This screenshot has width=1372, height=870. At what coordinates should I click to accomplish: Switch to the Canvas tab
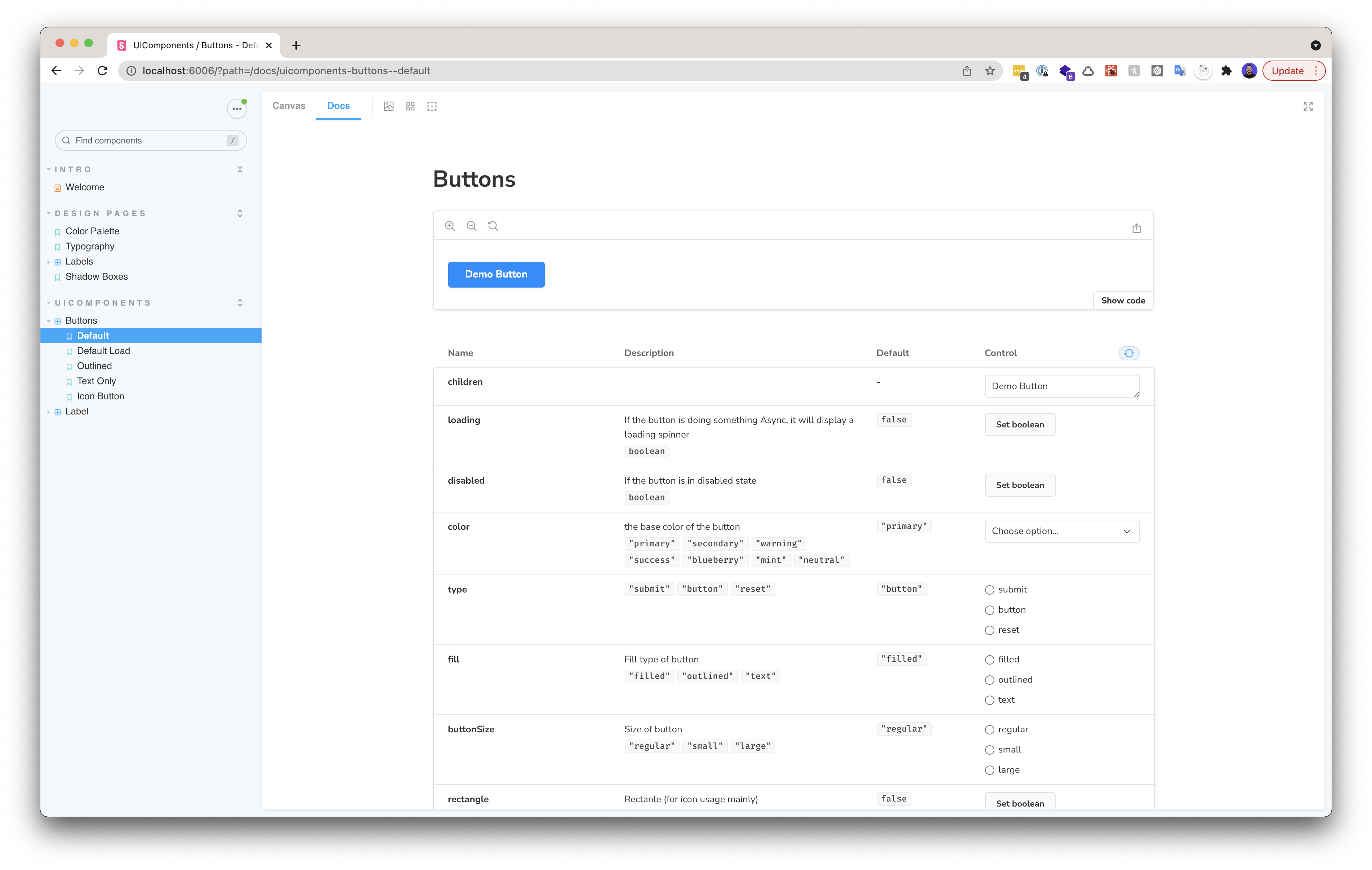tap(289, 106)
